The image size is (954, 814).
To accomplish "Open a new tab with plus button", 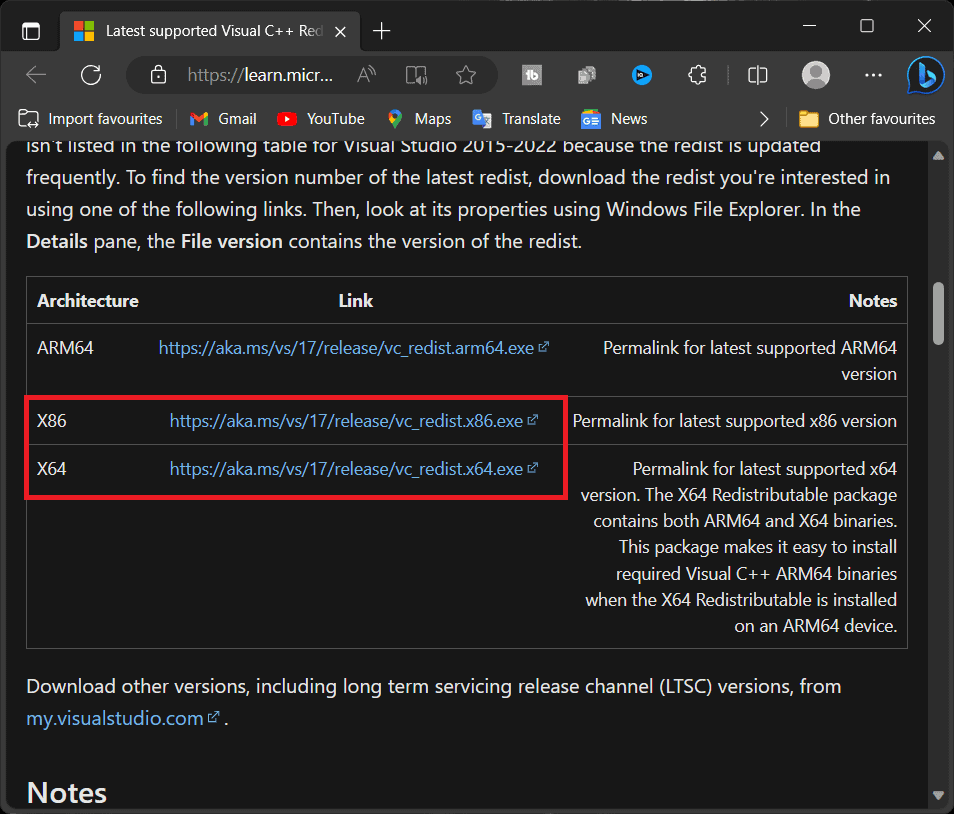I will click(381, 31).
